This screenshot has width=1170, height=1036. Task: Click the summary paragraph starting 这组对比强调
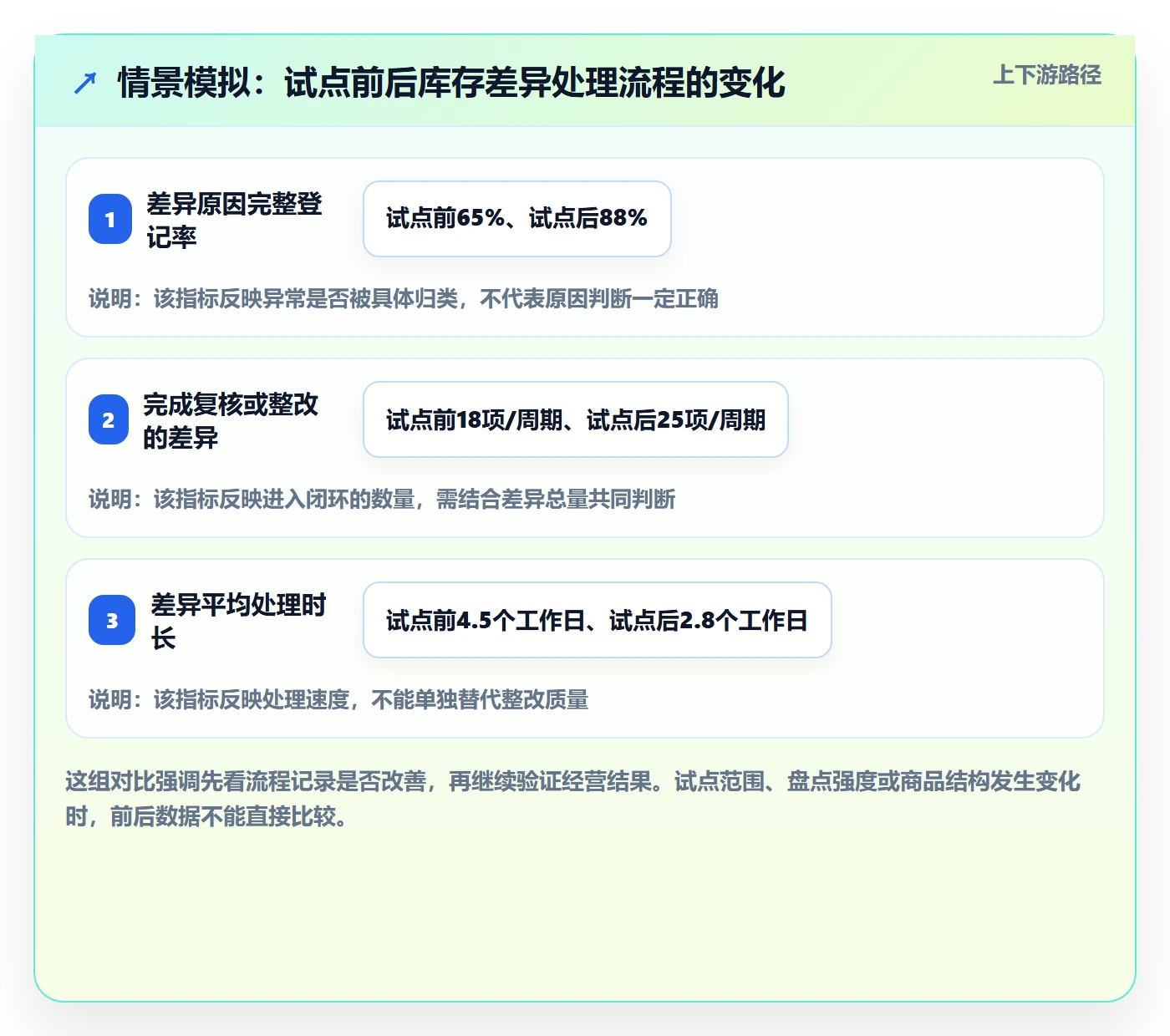click(573, 799)
